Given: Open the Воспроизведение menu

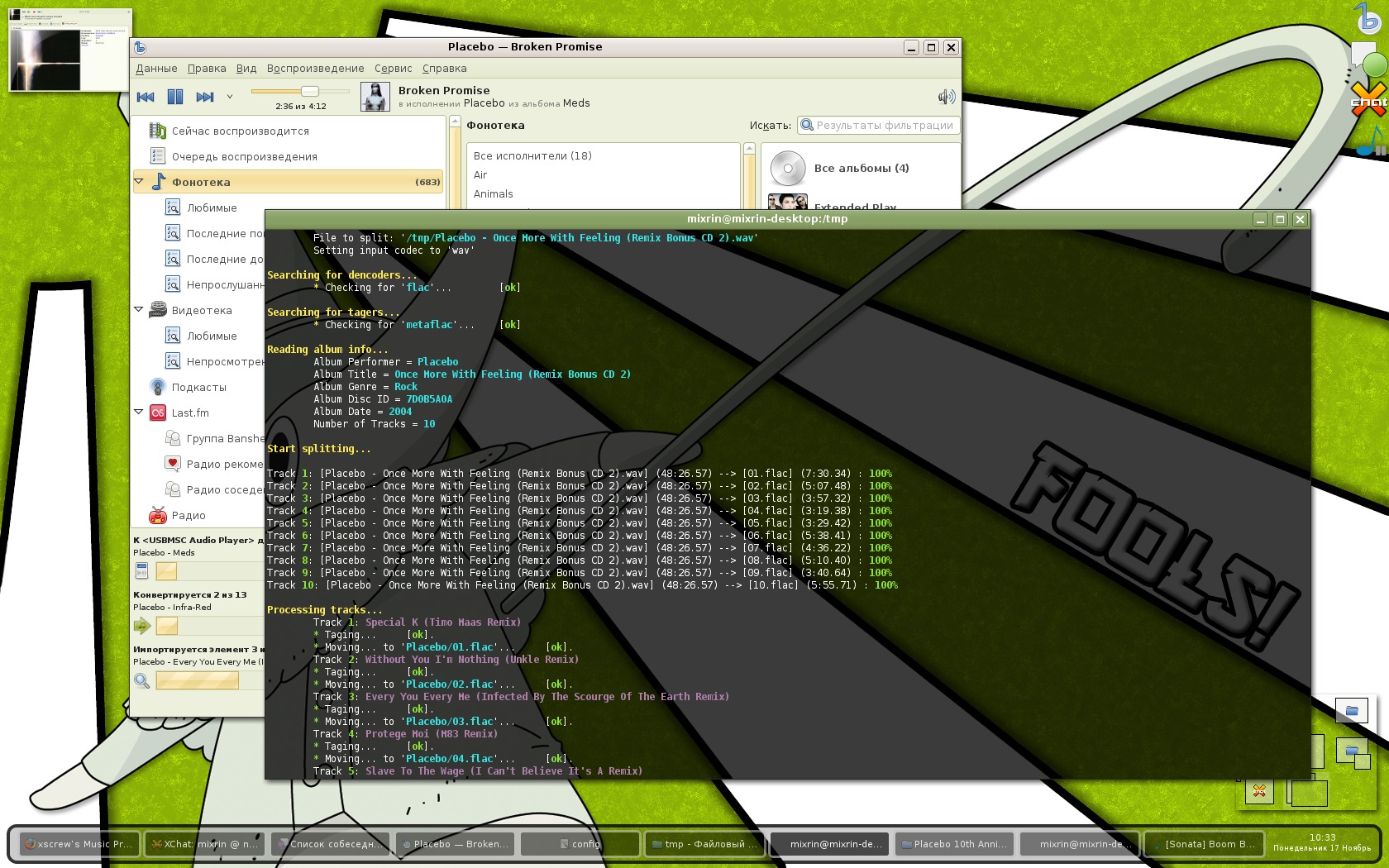Looking at the screenshot, I should [315, 69].
